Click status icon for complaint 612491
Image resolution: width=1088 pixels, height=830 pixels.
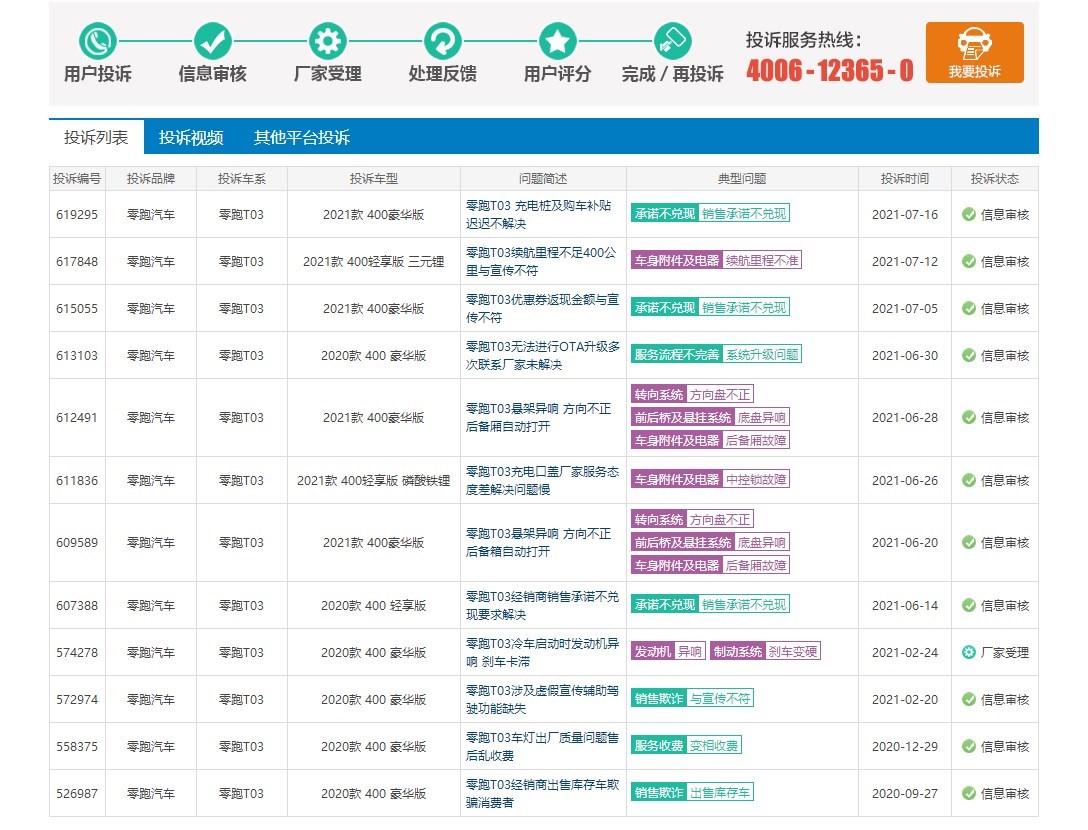969,417
